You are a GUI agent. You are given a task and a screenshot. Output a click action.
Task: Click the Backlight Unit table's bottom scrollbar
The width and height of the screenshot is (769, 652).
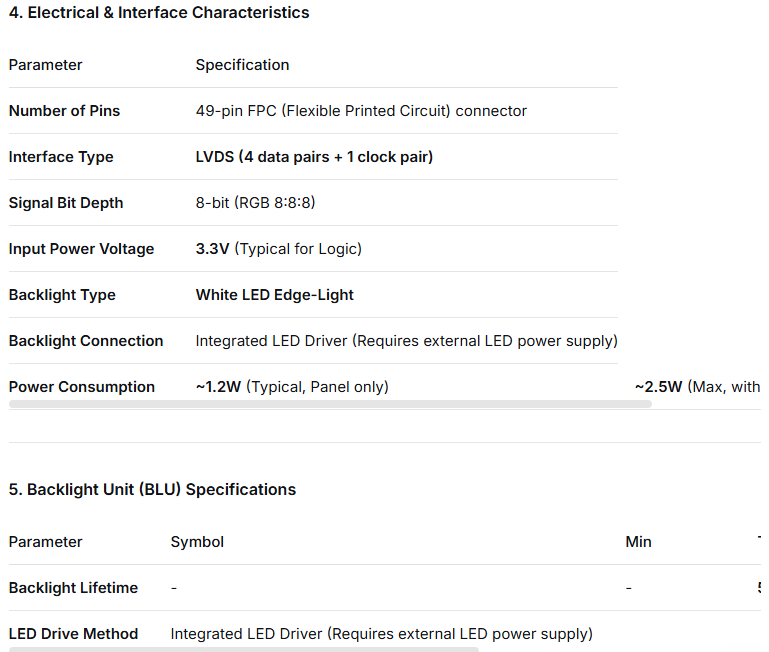click(x=243, y=649)
